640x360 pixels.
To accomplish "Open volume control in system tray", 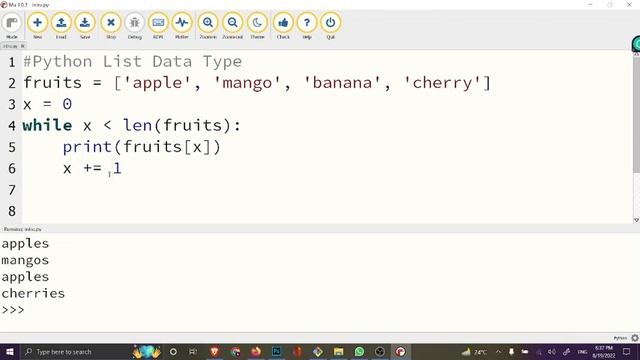I will coord(552,352).
